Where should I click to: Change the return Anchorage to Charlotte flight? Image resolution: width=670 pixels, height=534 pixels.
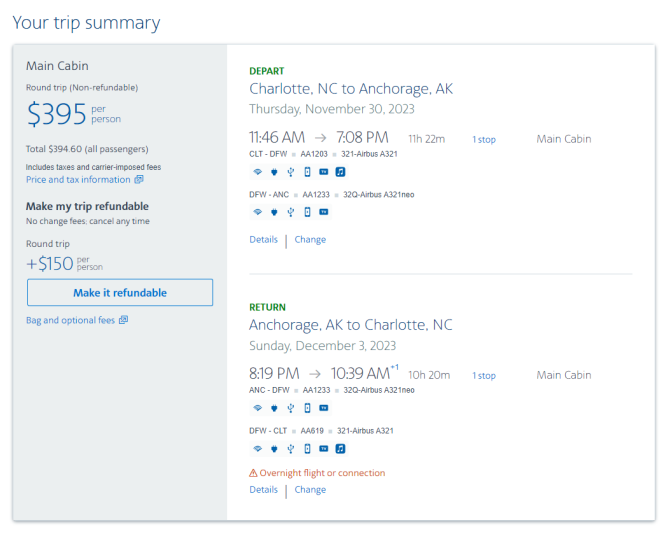click(310, 490)
